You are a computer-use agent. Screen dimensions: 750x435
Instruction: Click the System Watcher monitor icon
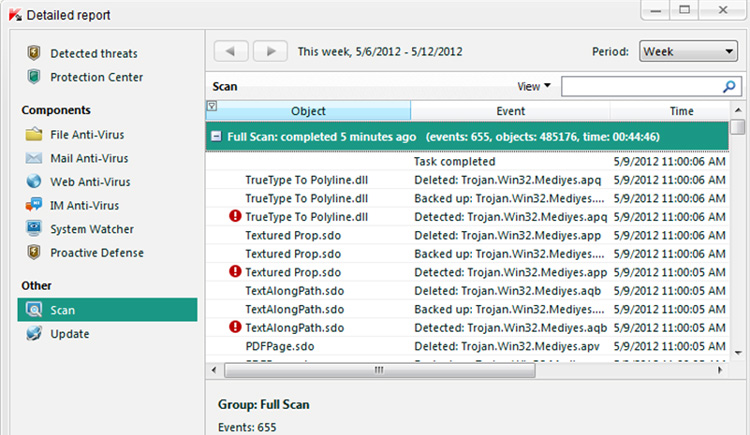coord(34,229)
